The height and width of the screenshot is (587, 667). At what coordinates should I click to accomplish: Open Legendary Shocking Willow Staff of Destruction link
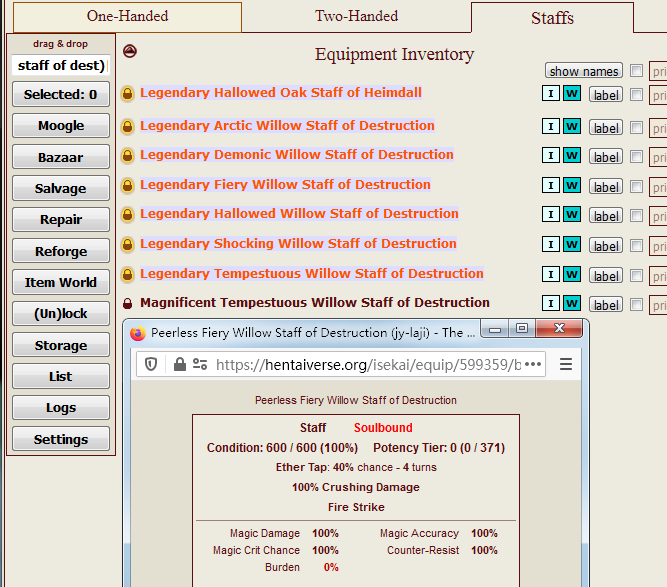(298, 243)
